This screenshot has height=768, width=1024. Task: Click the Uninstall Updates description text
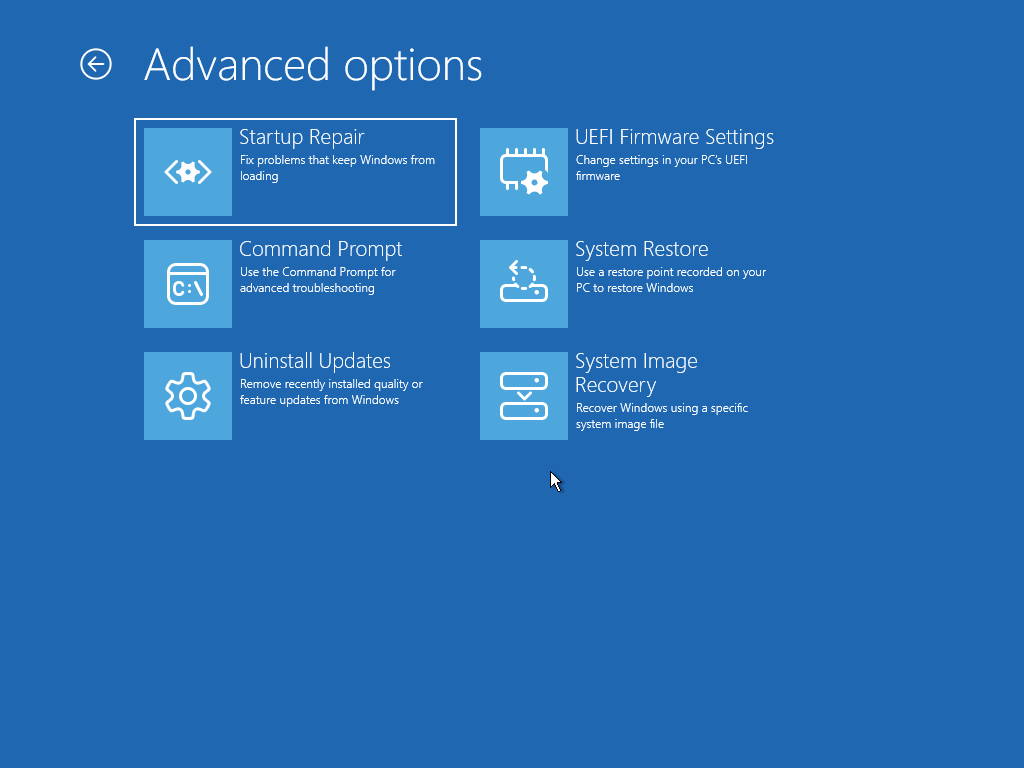click(332, 391)
